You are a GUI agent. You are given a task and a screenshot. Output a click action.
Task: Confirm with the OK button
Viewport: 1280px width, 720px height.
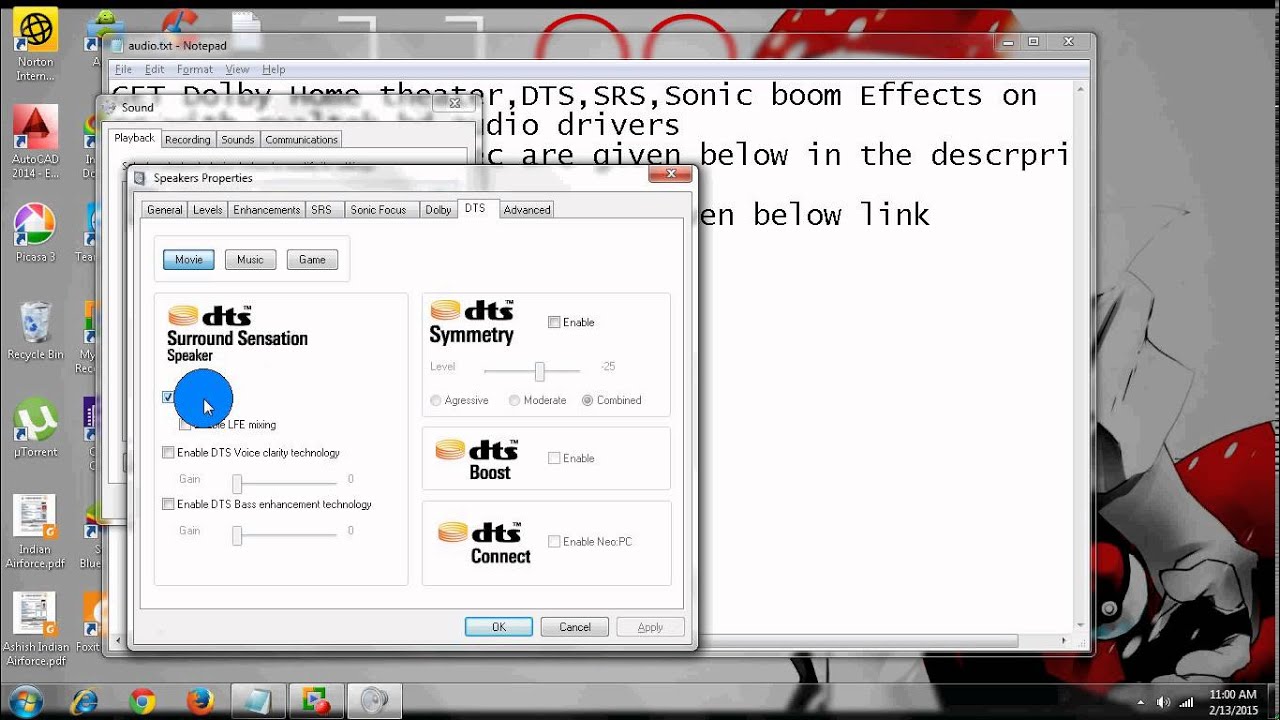pyautogui.click(x=499, y=627)
